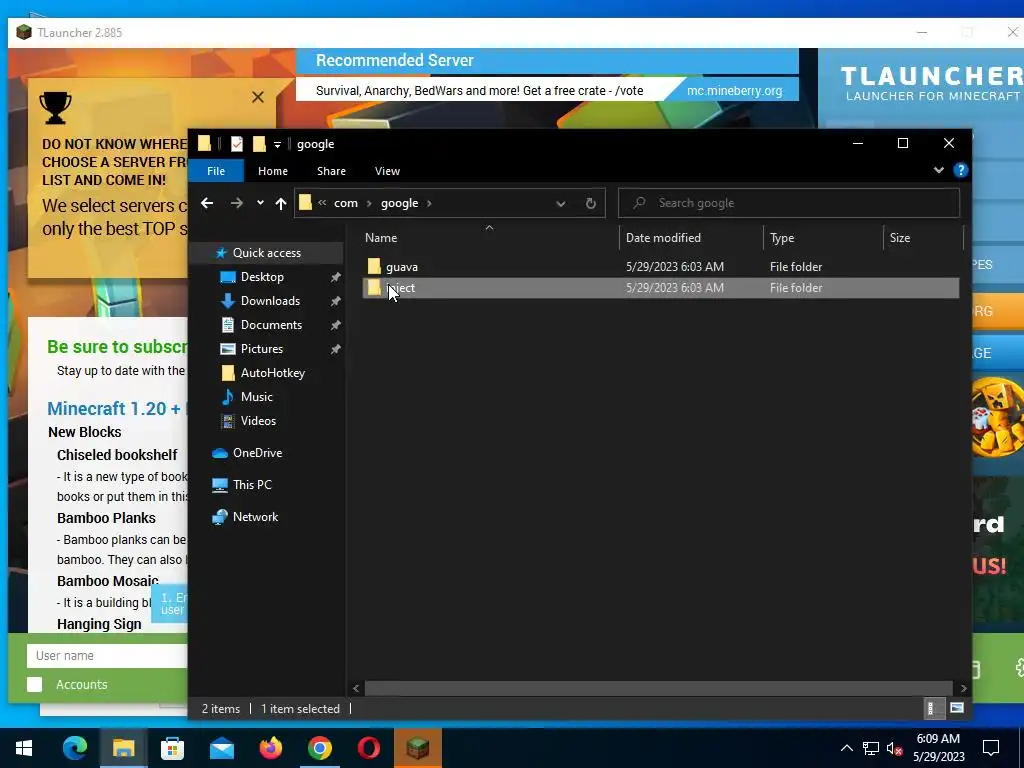Click horizontal scrollbar right arrow

[963, 688]
